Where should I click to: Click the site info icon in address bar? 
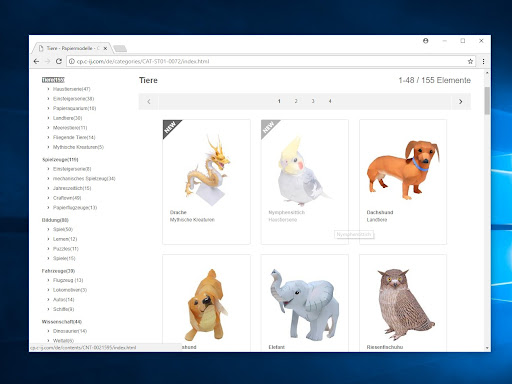[x=71, y=61]
